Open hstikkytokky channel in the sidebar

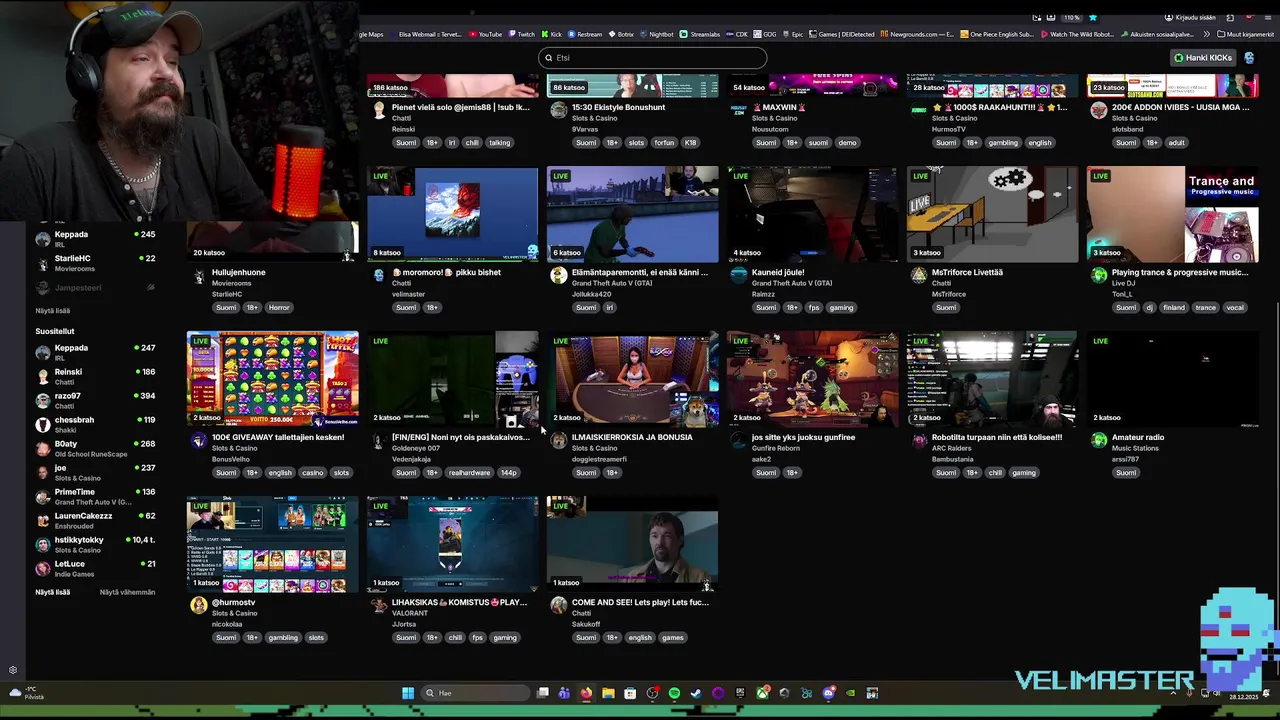95,544
